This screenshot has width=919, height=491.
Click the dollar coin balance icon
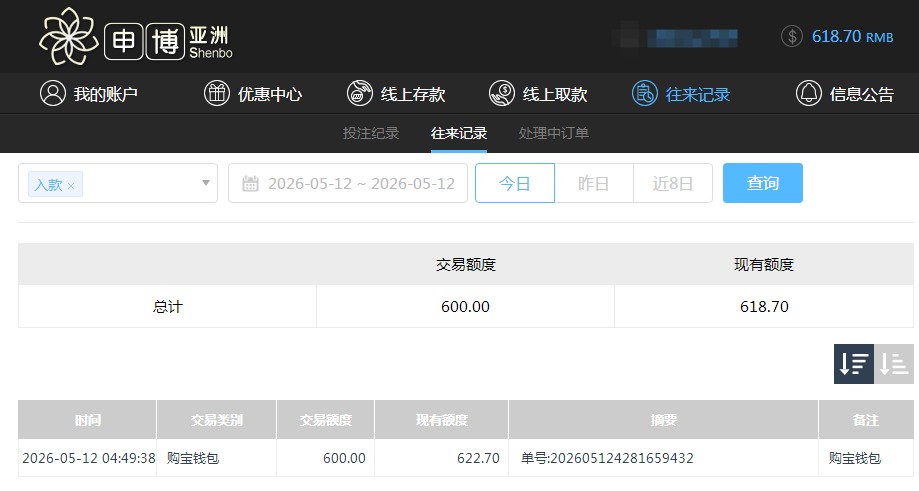(x=792, y=36)
